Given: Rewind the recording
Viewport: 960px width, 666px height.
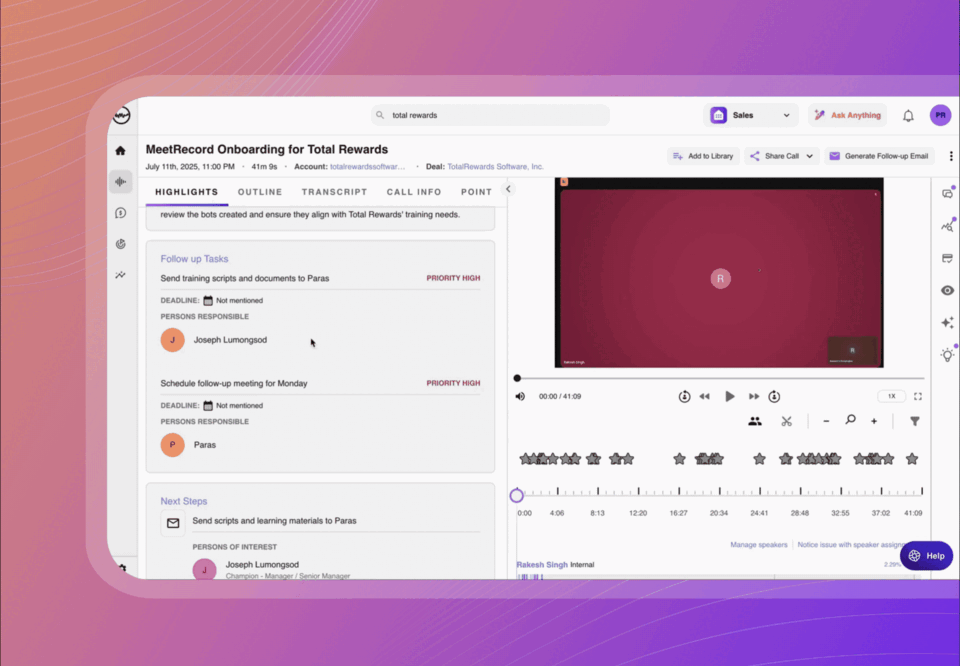Looking at the screenshot, I should (705, 397).
